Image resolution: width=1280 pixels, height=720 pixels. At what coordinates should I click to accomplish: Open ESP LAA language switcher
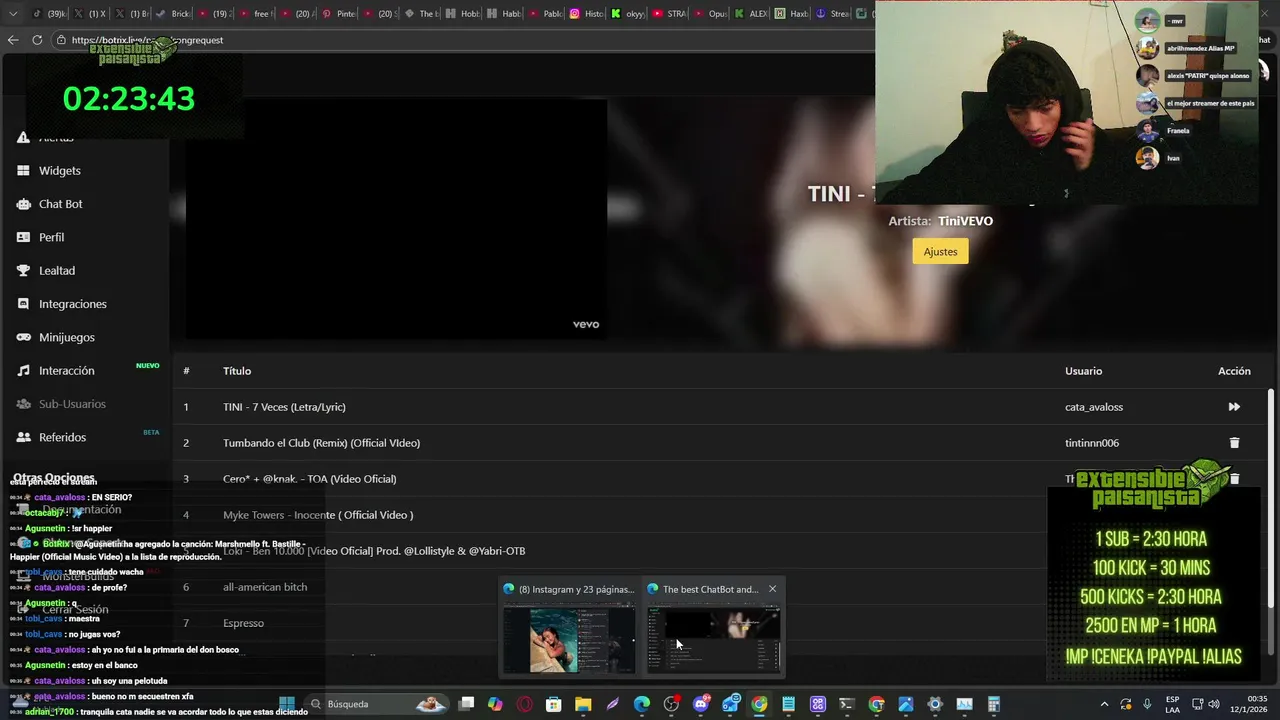1172,704
